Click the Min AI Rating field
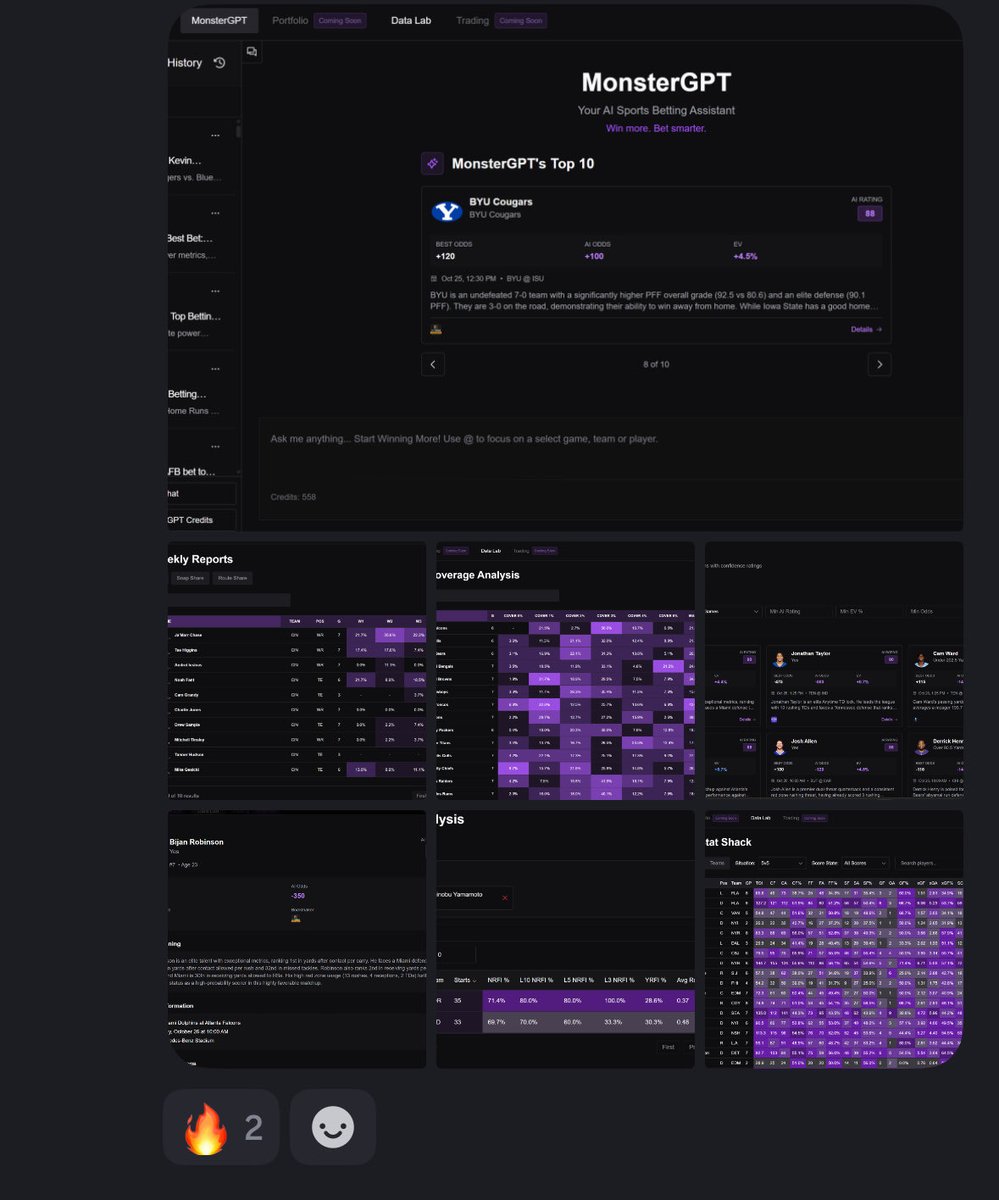The width and height of the screenshot is (999, 1200). click(800, 611)
